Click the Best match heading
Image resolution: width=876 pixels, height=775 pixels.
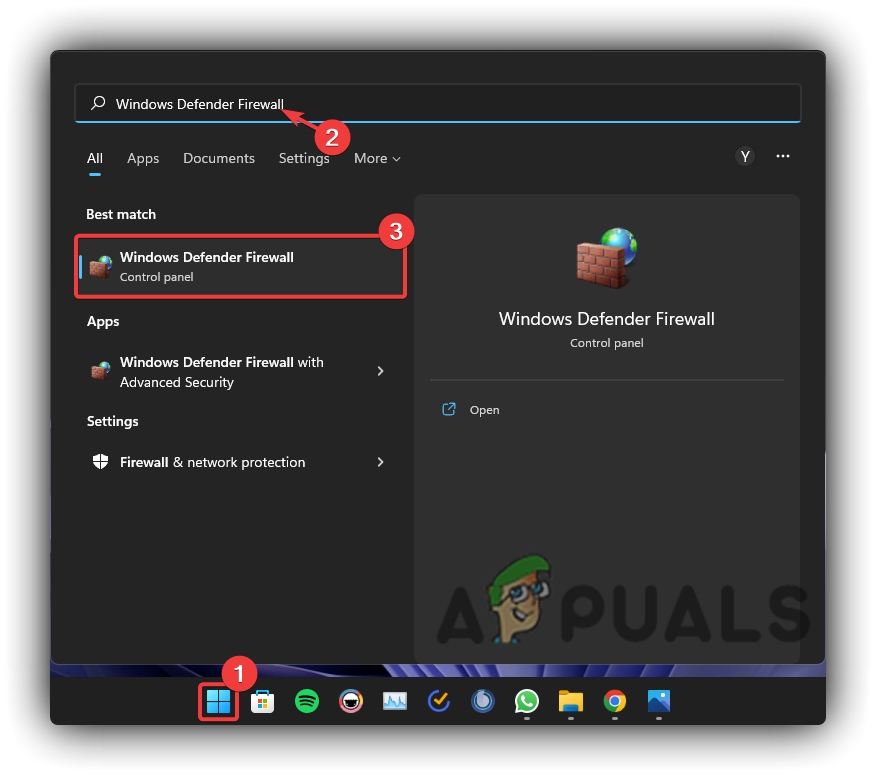[121, 214]
